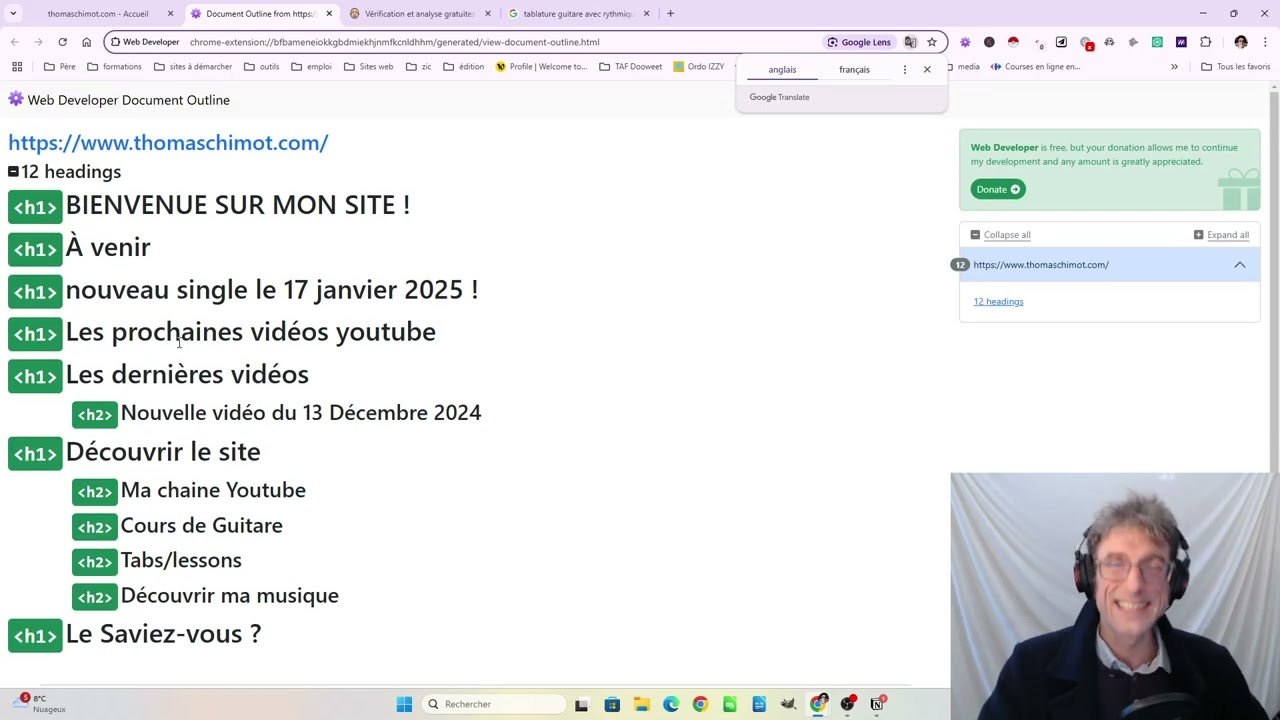Open the apps grid in bookmarks bar
The width and height of the screenshot is (1280, 720).
click(x=17, y=67)
